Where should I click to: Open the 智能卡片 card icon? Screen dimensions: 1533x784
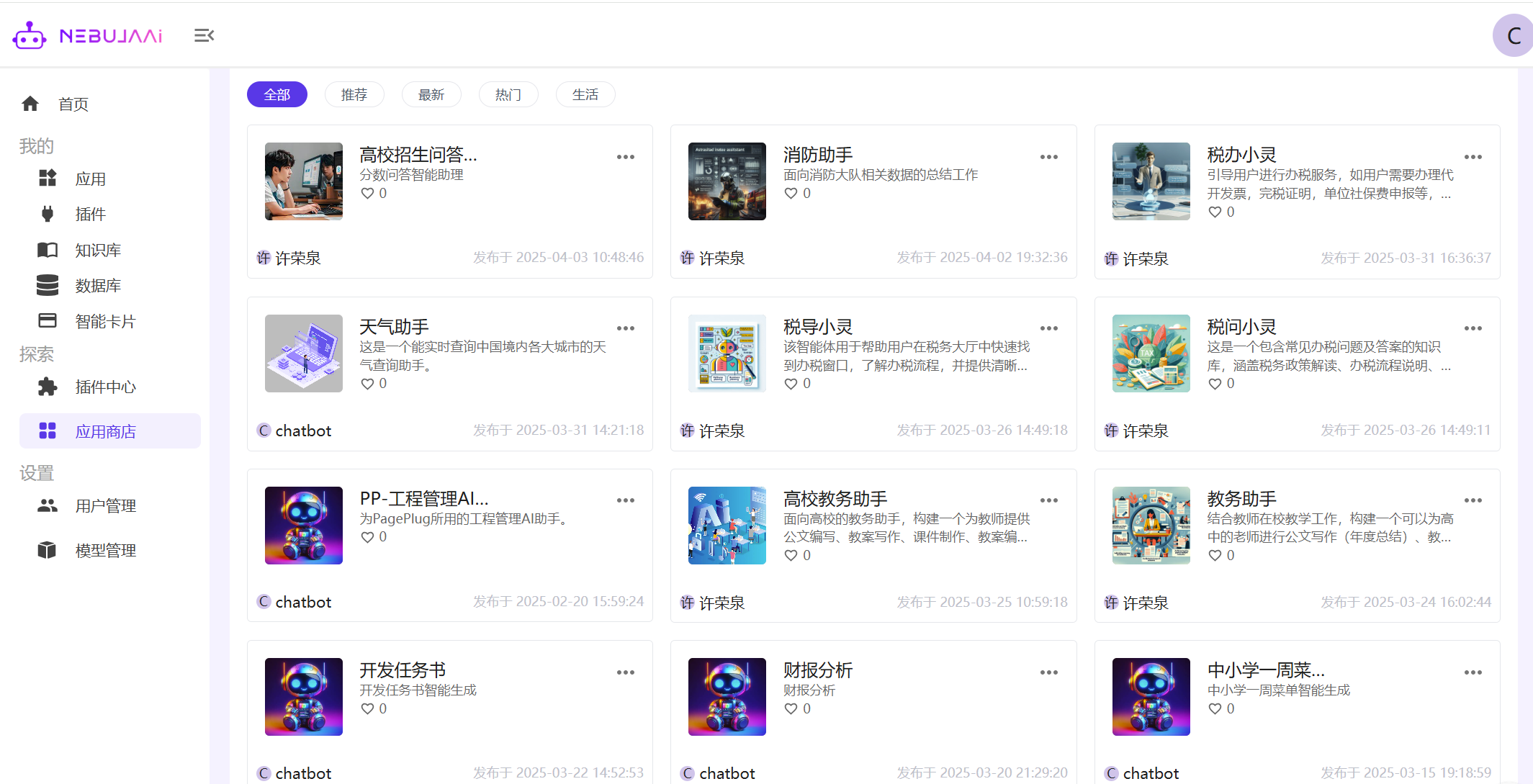48,320
